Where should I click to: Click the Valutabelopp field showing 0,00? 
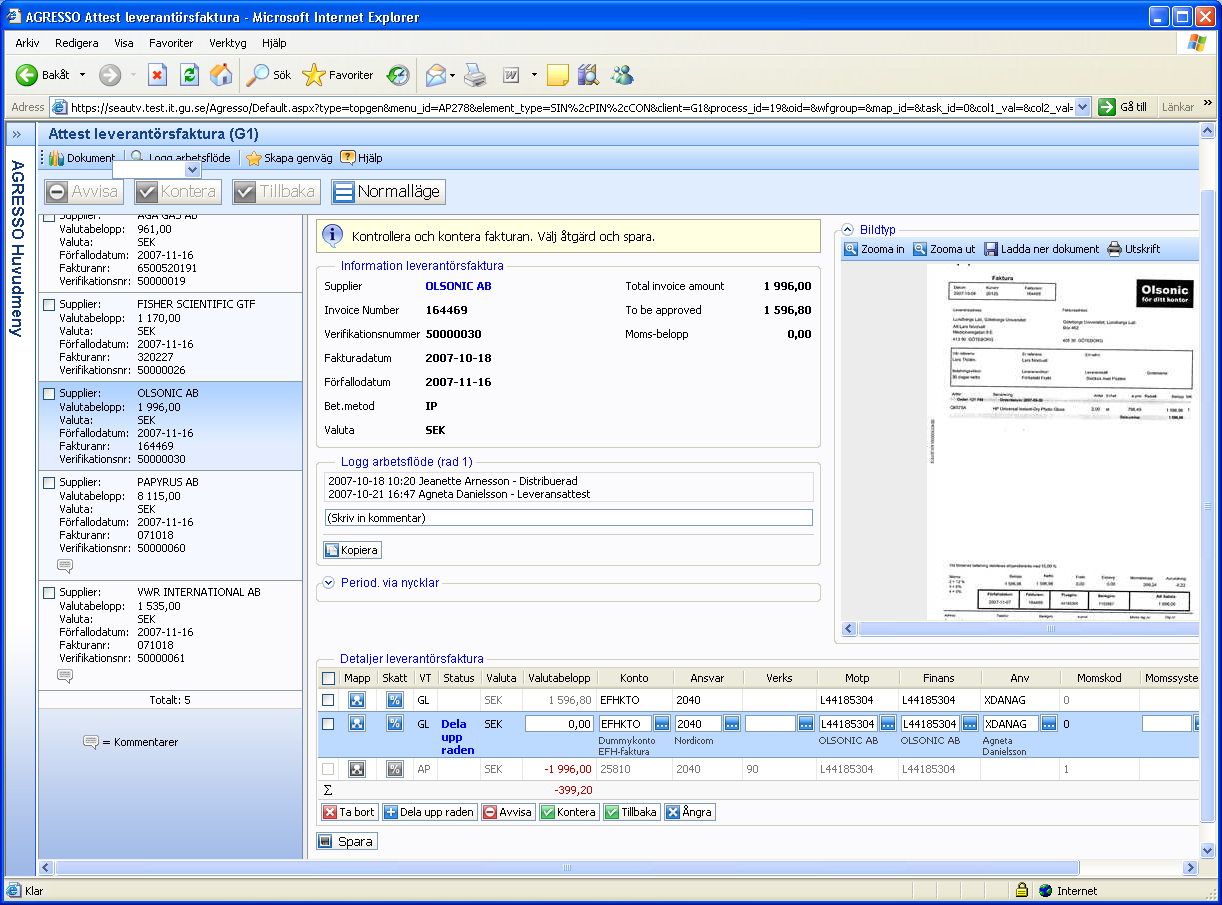(559, 724)
